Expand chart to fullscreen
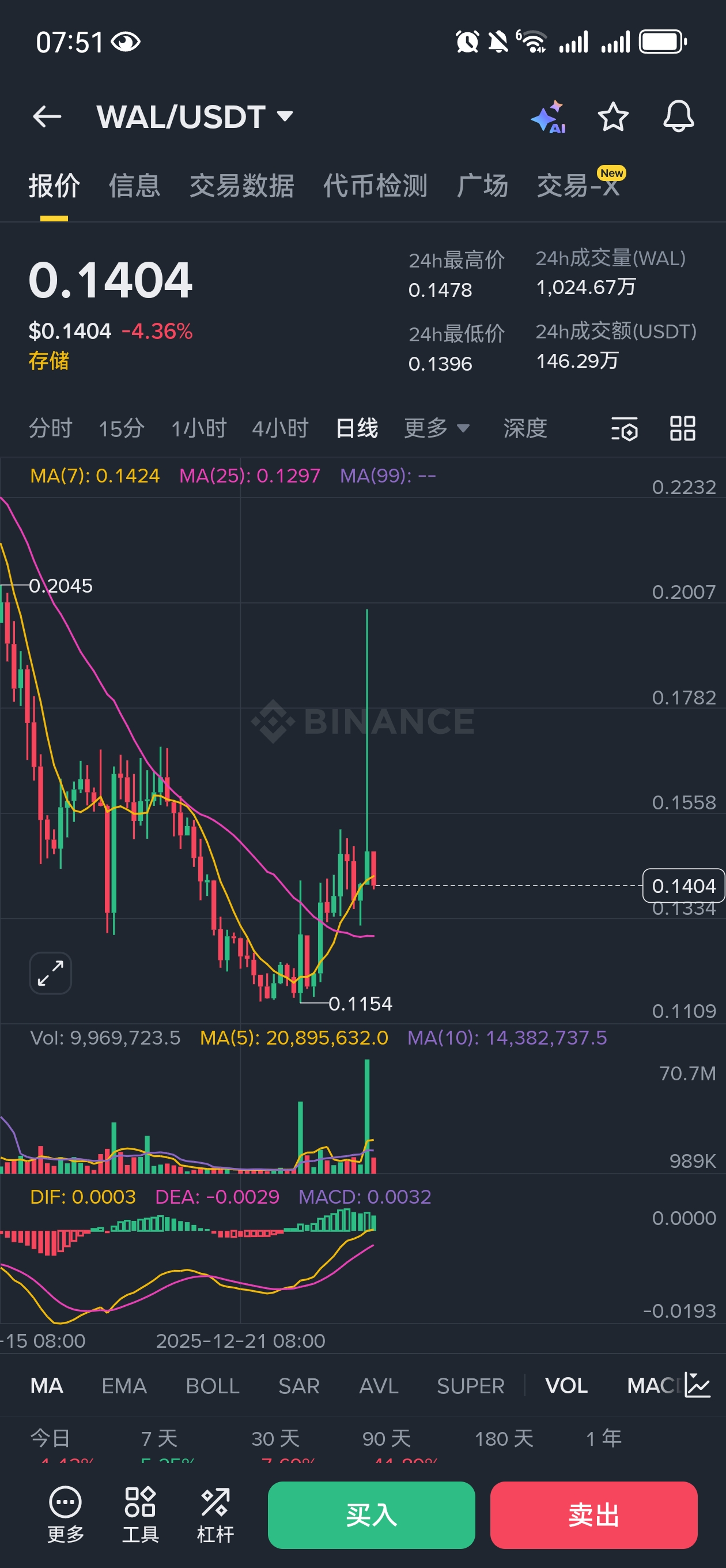 (51, 973)
